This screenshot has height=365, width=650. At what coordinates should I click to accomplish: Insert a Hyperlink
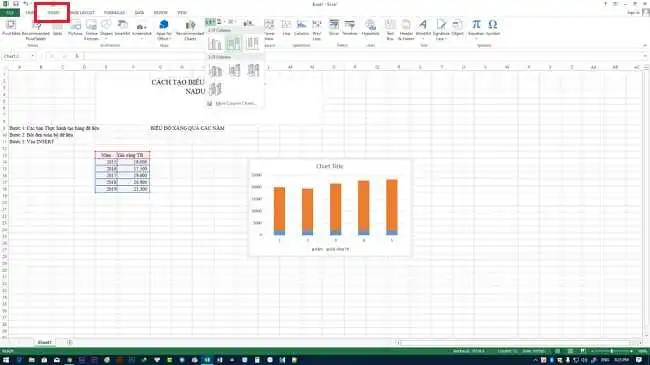[370, 28]
